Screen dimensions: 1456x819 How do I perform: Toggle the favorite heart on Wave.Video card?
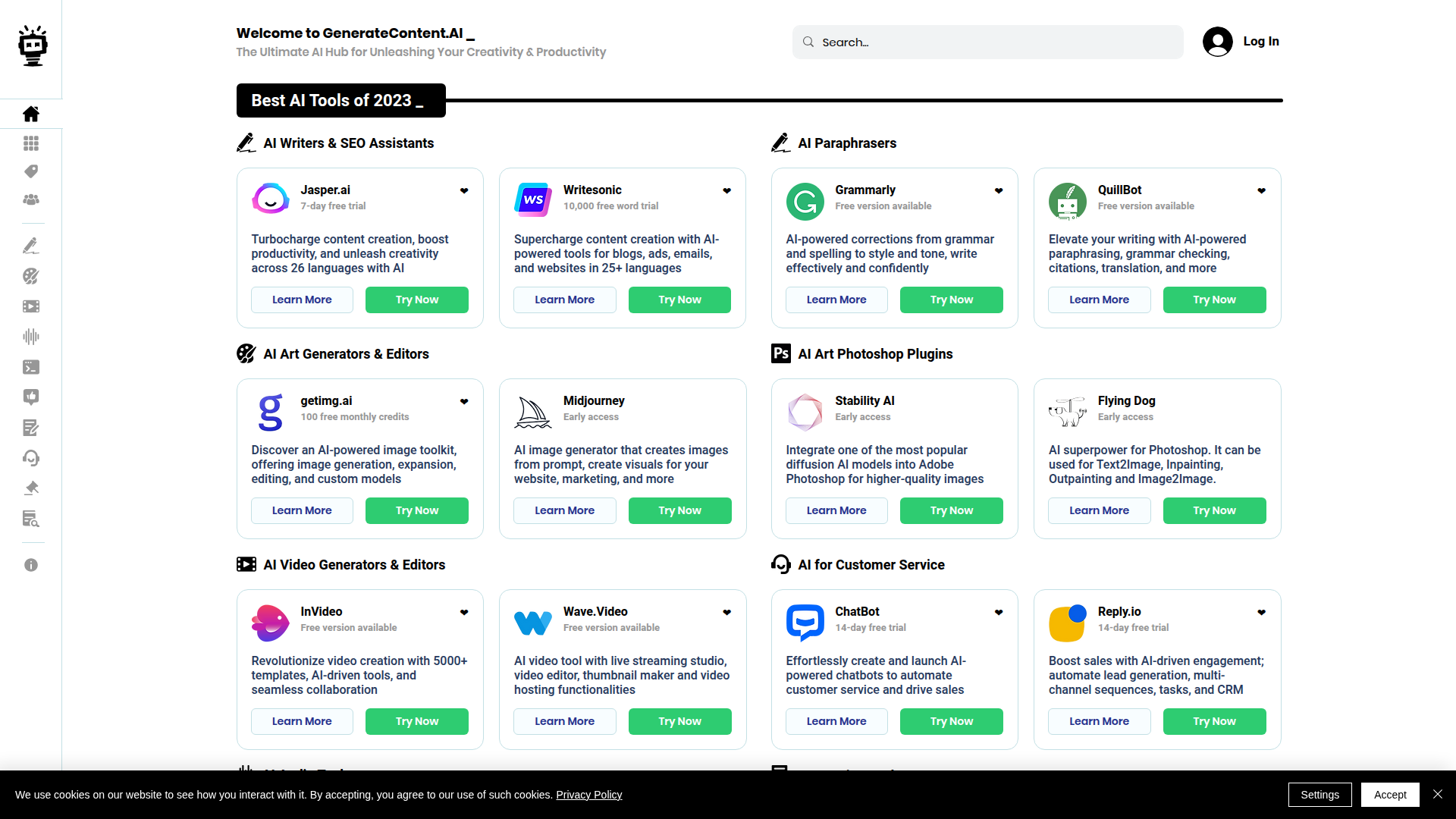726,613
